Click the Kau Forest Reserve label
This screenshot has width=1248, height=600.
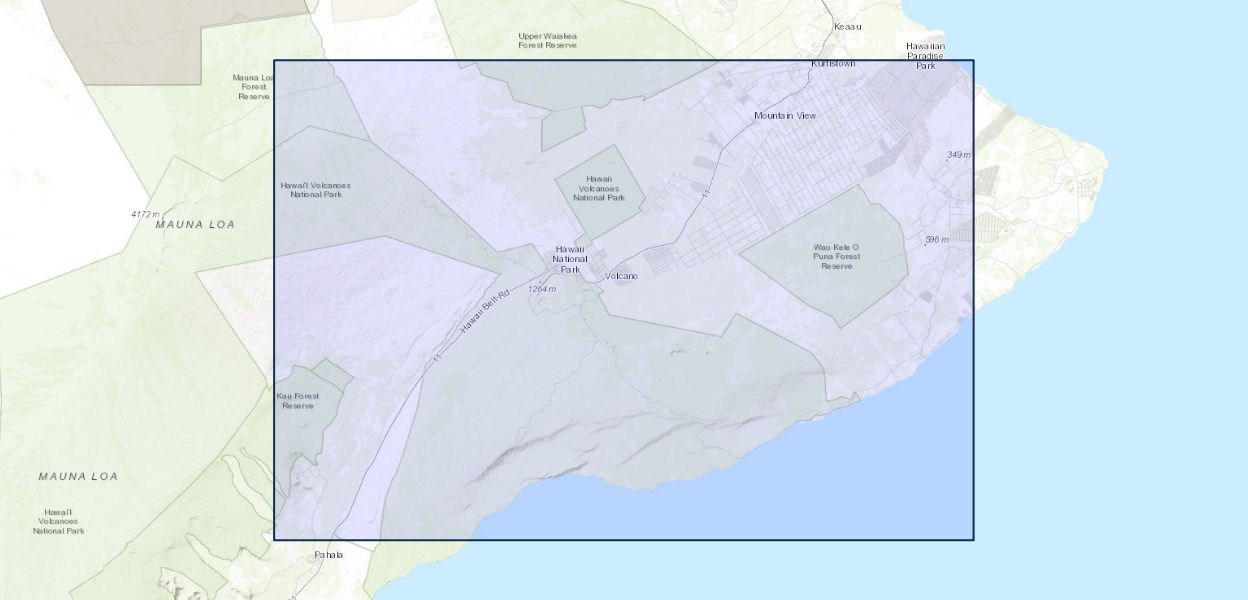298,401
